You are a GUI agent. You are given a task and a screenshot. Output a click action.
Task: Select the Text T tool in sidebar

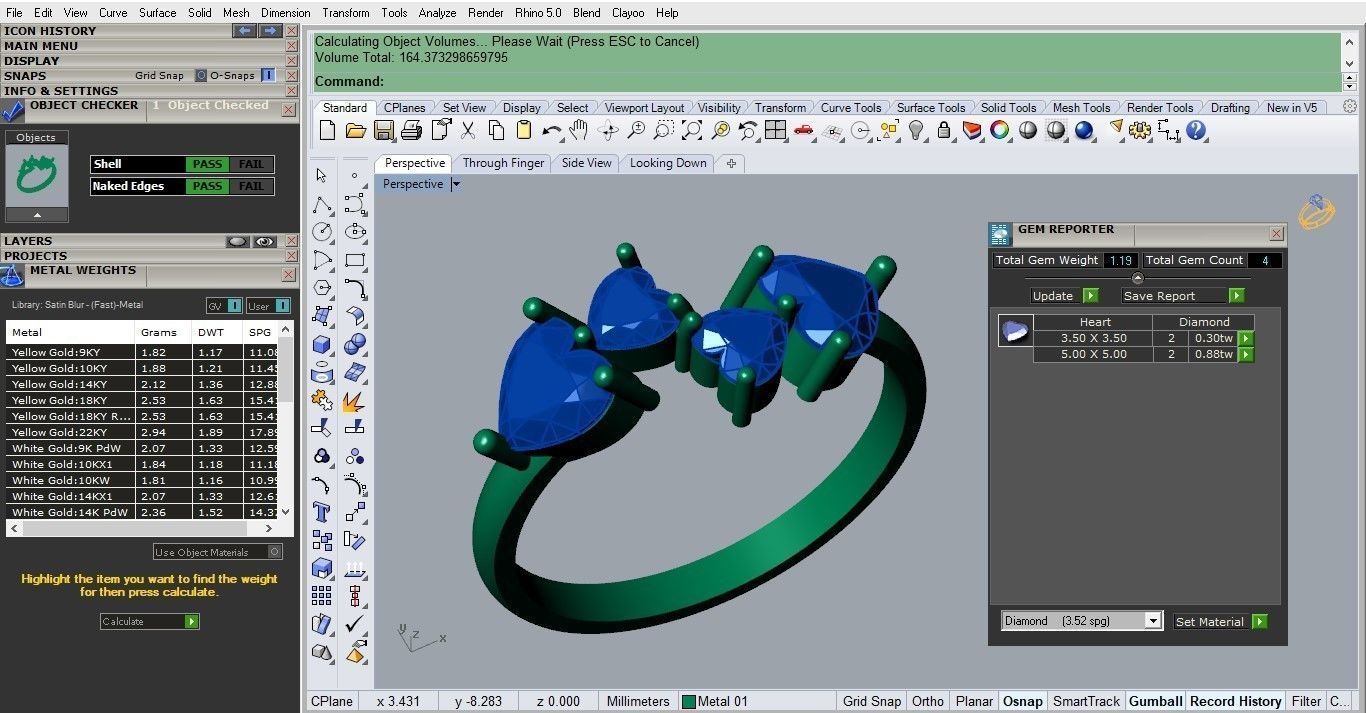[321, 512]
